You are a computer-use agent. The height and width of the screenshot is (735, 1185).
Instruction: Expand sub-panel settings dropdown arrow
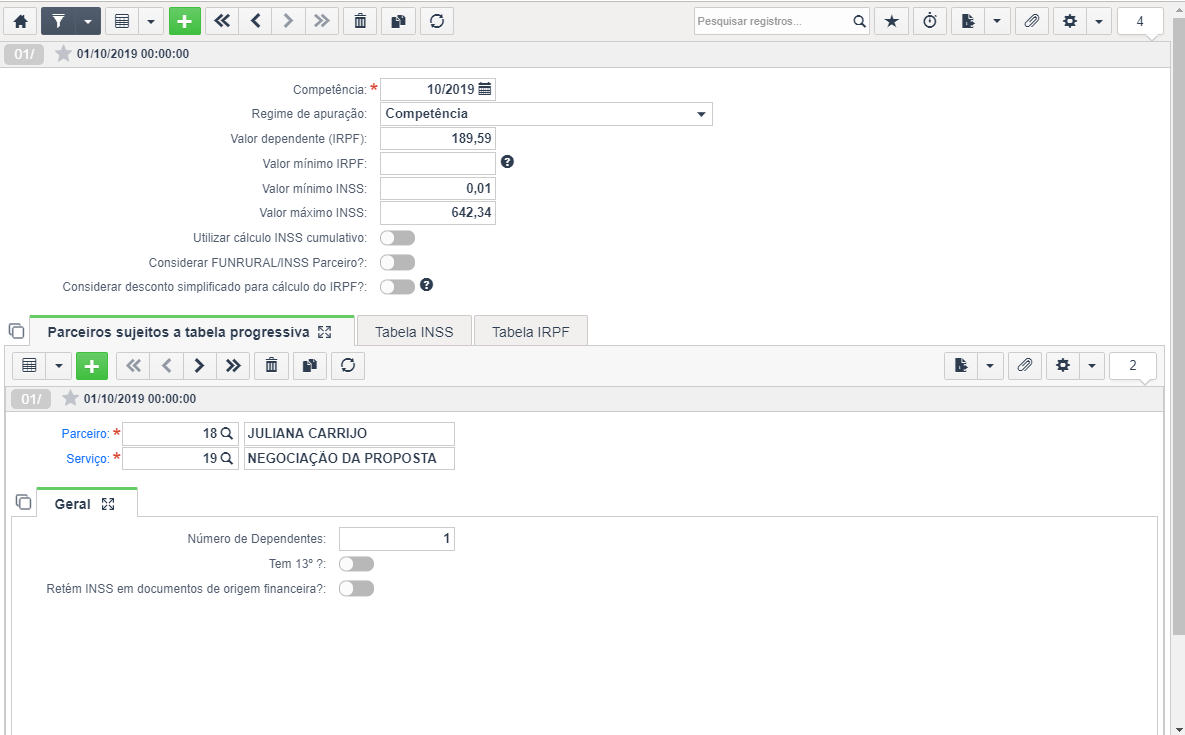(x=1092, y=366)
